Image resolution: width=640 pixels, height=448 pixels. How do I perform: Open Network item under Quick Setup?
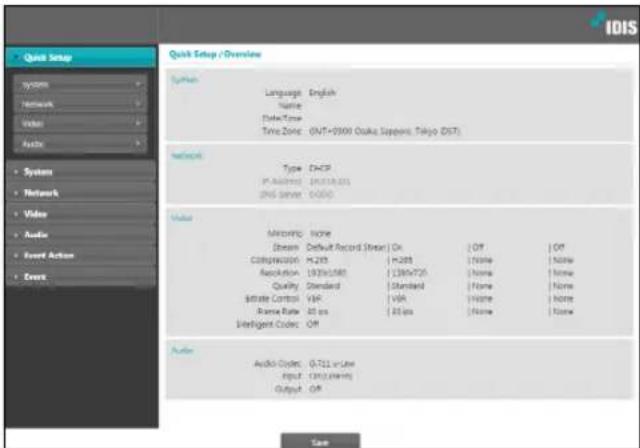(80, 104)
